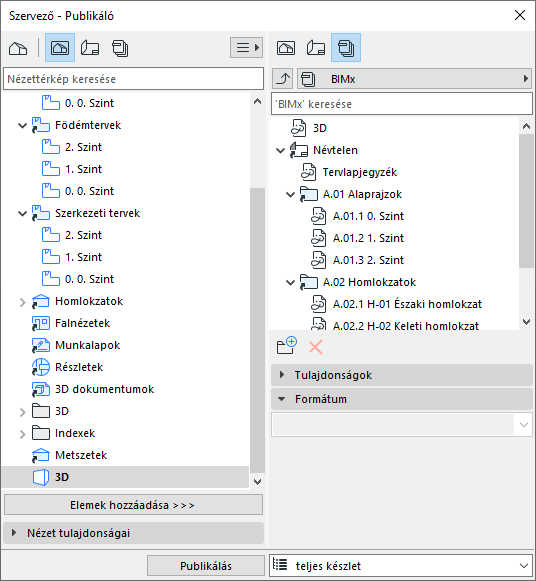The height and width of the screenshot is (581, 536).
Task: Go up one level in publisher sets
Action: [x=283, y=79]
